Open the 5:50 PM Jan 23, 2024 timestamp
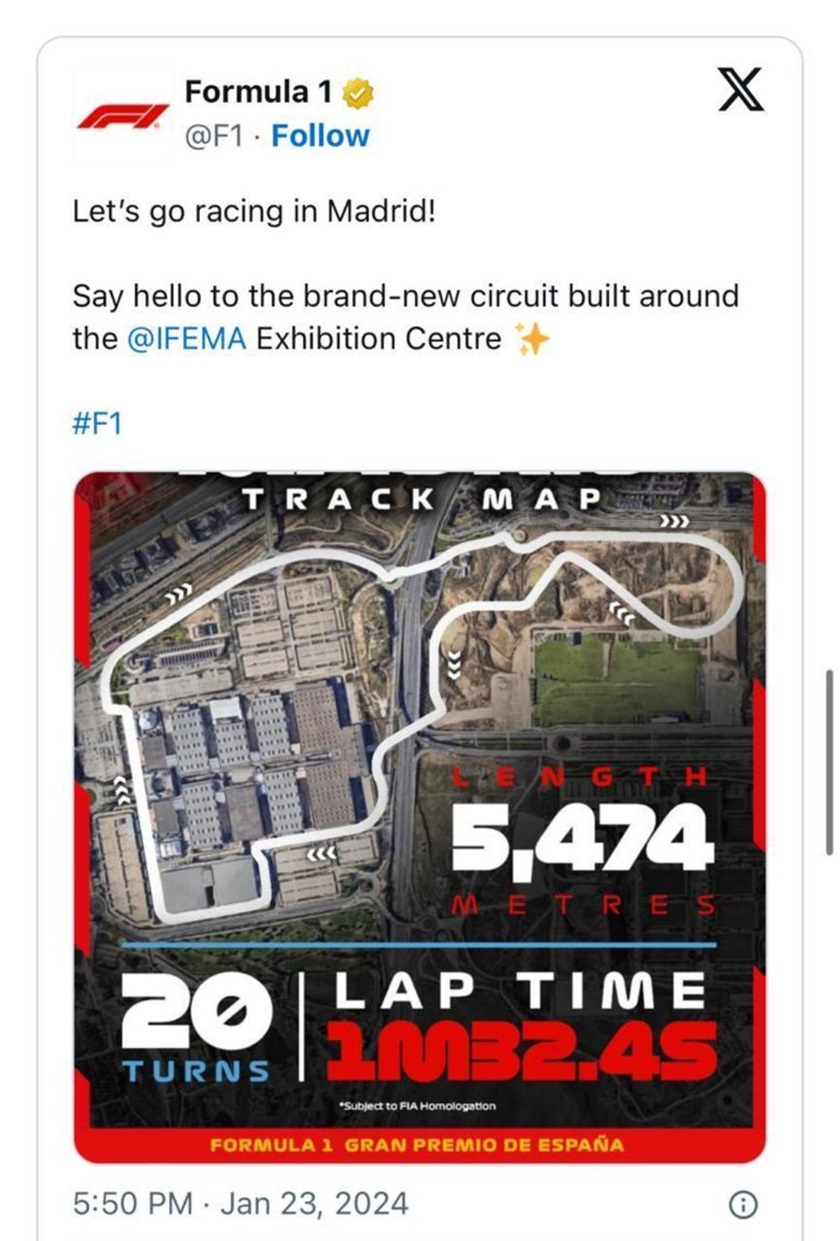The width and height of the screenshot is (840, 1241). coord(241,1203)
